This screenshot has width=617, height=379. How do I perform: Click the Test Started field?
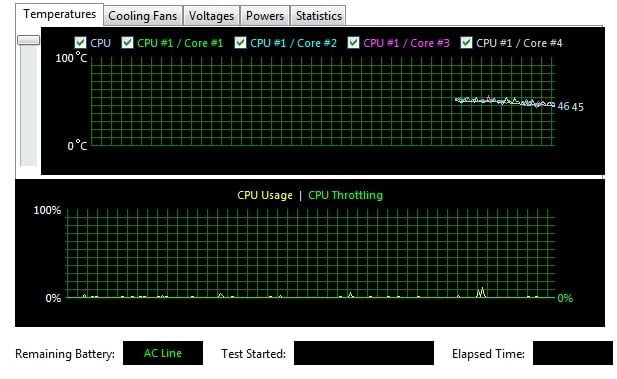click(364, 353)
